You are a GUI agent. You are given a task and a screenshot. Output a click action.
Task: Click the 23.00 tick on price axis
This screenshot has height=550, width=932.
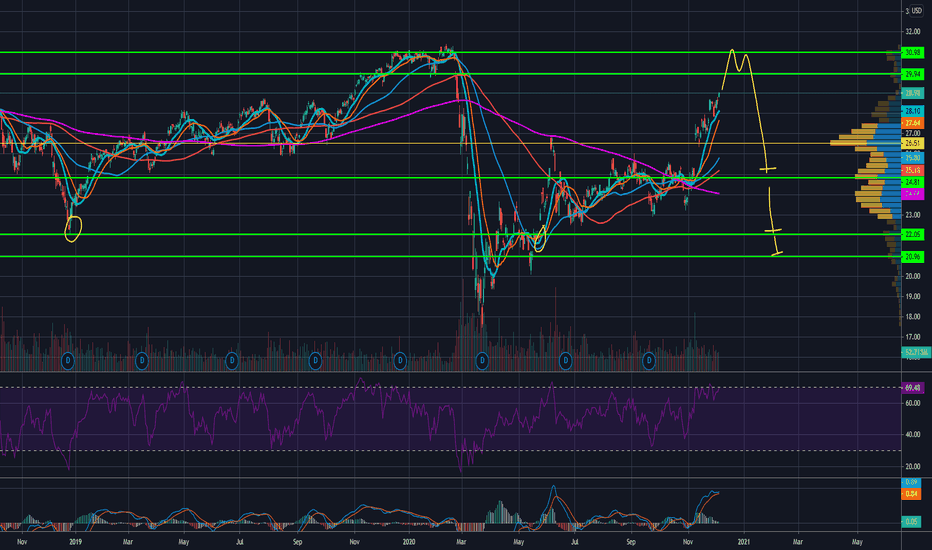[x=913, y=215]
